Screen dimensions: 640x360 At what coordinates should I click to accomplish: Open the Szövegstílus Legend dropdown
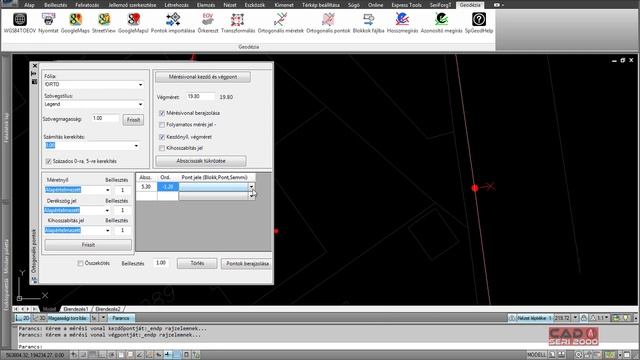click(140, 104)
